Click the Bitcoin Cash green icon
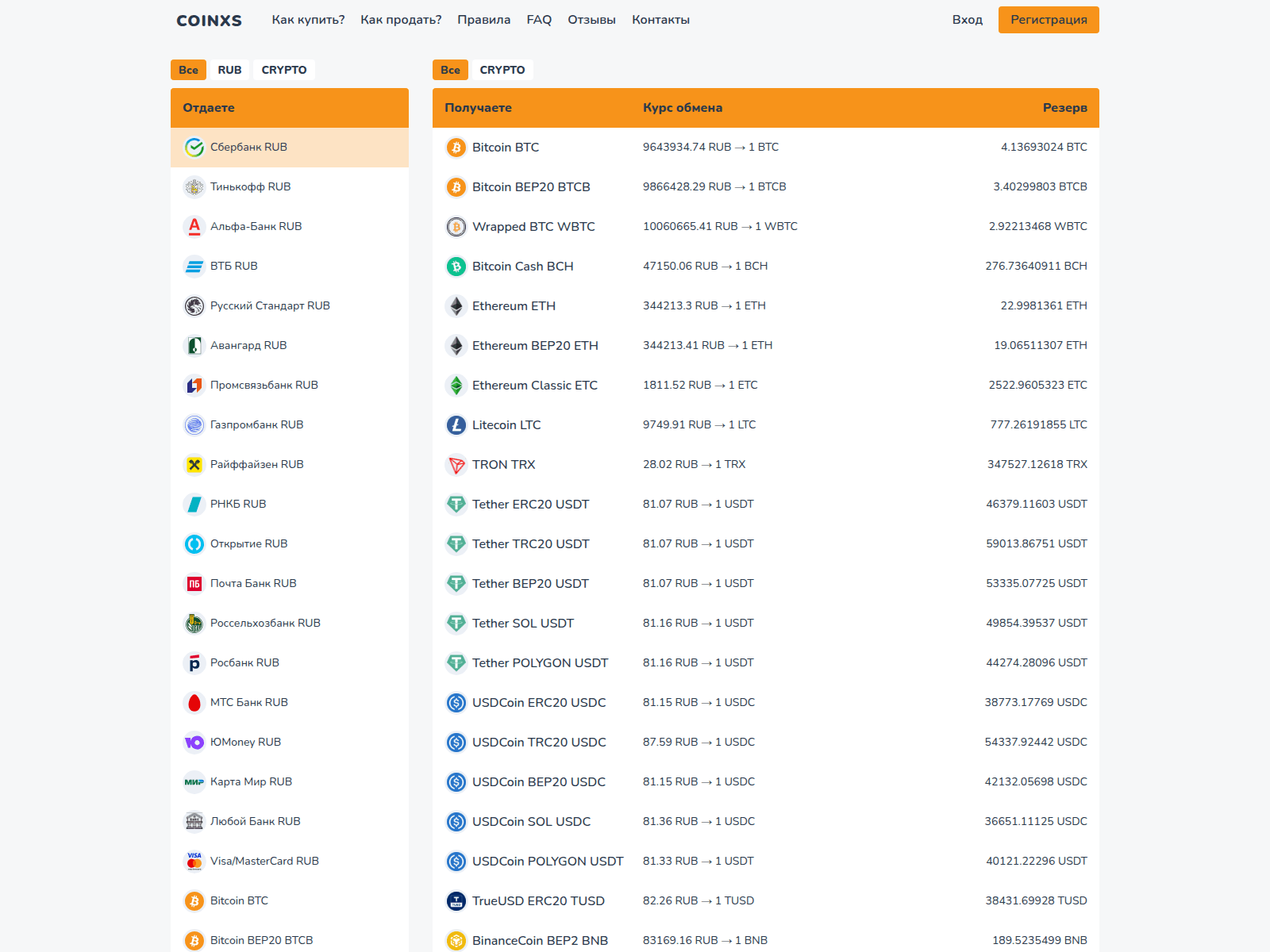The image size is (1270, 952). point(456,267)
